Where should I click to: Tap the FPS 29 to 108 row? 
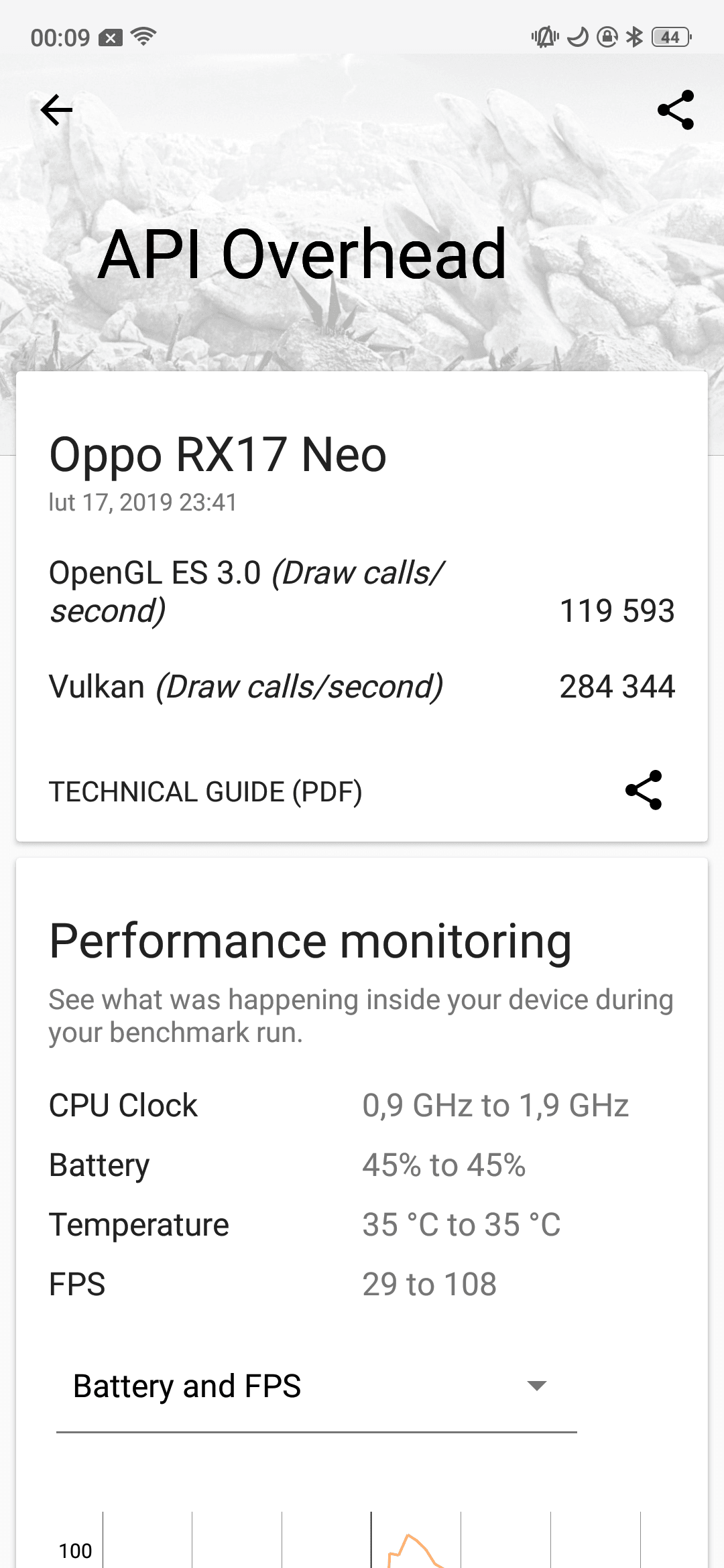(x=362, y=1285)
